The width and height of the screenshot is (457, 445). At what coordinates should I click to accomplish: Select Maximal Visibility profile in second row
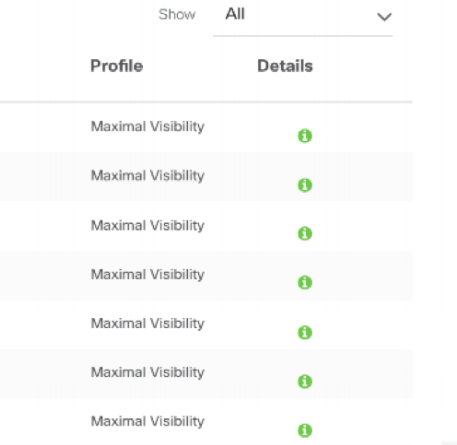tap(148, 176)
